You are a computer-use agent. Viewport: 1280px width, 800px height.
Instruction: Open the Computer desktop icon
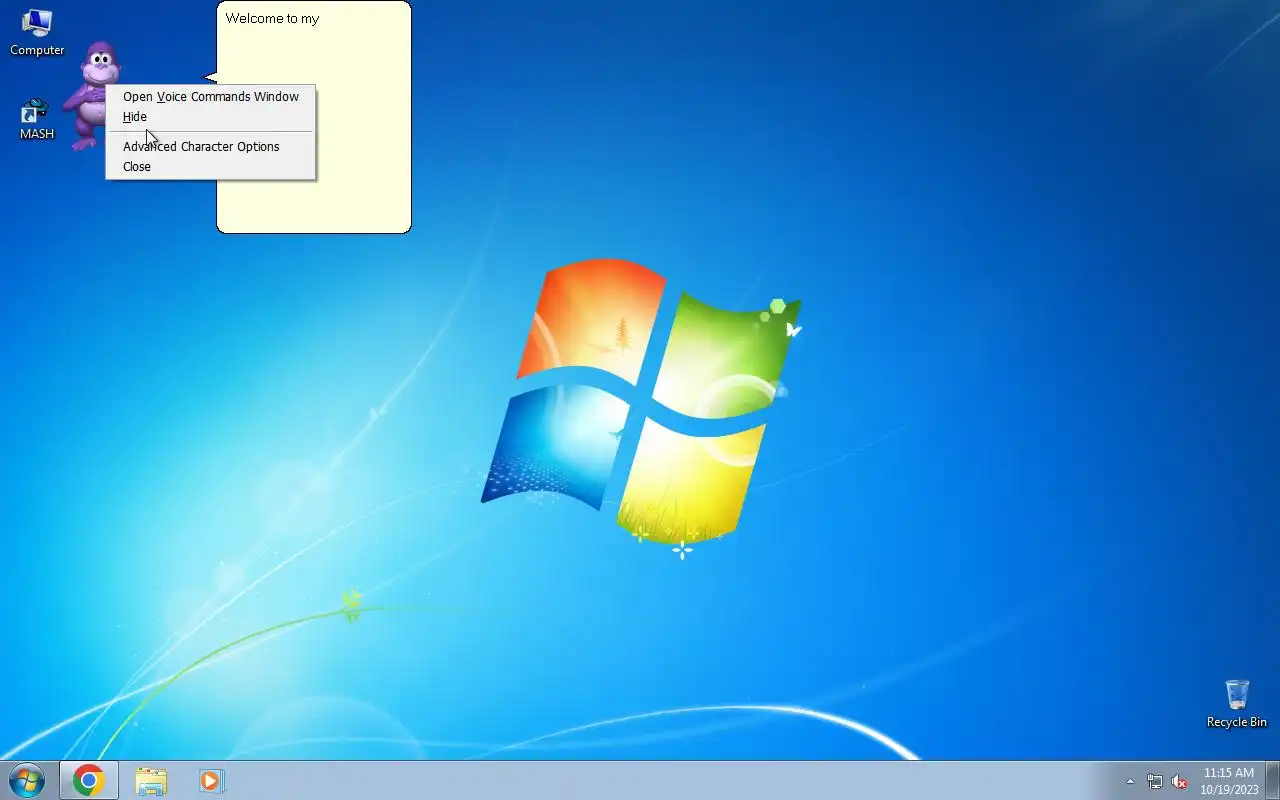(37, 31)
